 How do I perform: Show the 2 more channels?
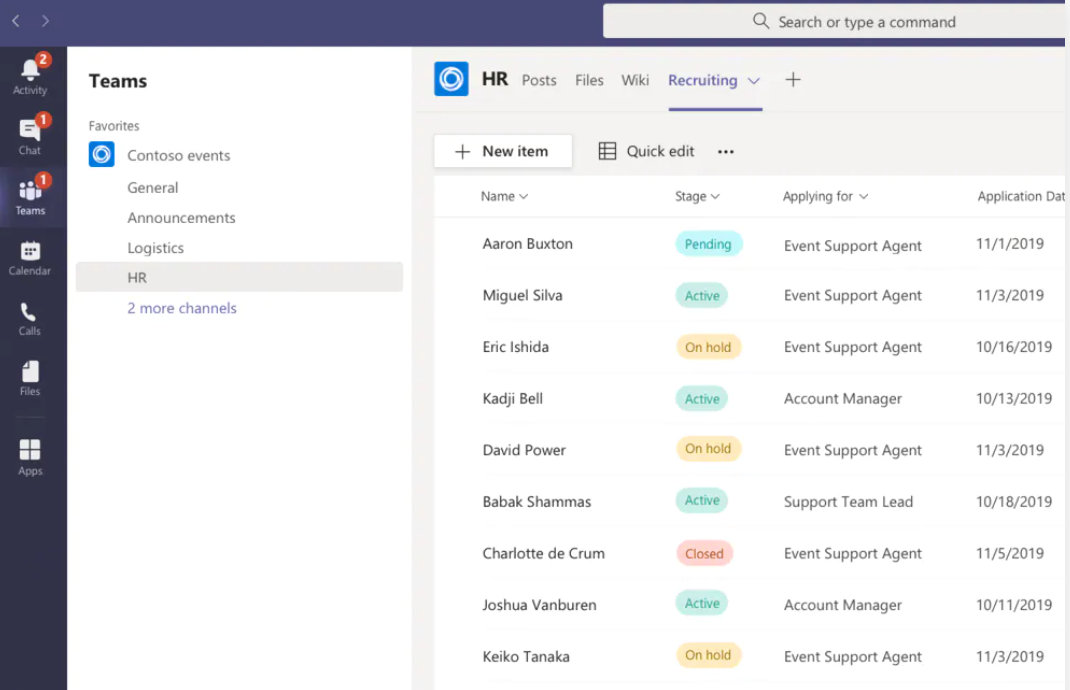181,308
